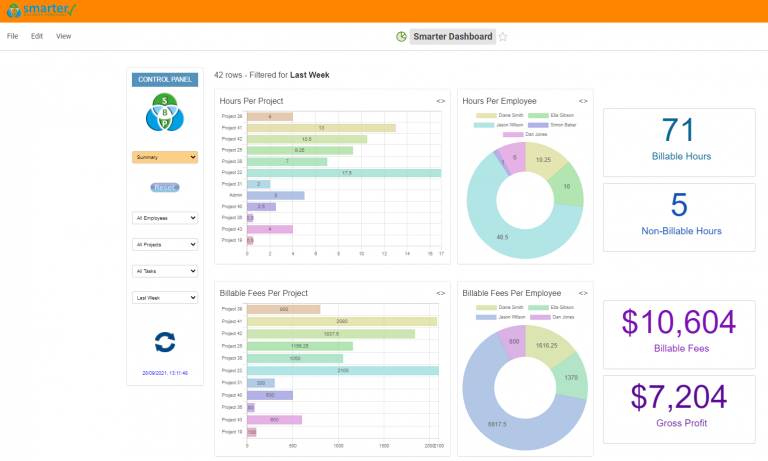Screen dimensions: 768x461
Task: Click the <> icon on Hours Per Employee
Action: [583, 101]
